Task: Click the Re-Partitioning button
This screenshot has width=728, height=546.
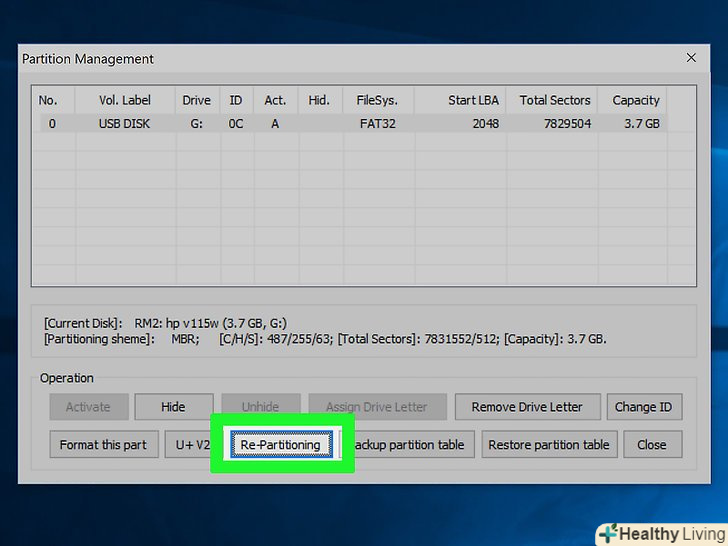Action: [x=281, y=444]
